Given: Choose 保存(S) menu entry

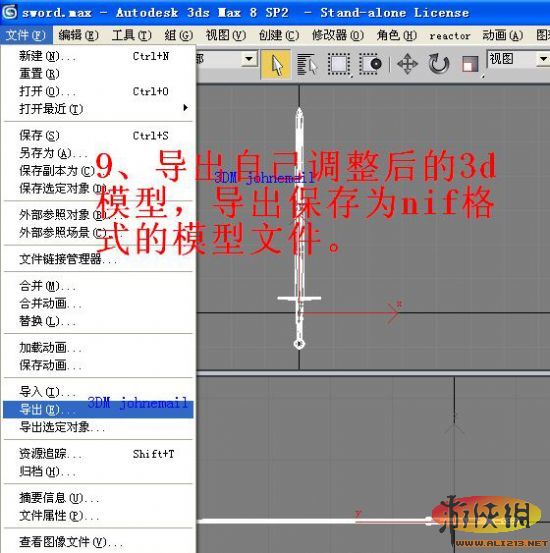Looking at the screenshot, I should 98,135.
